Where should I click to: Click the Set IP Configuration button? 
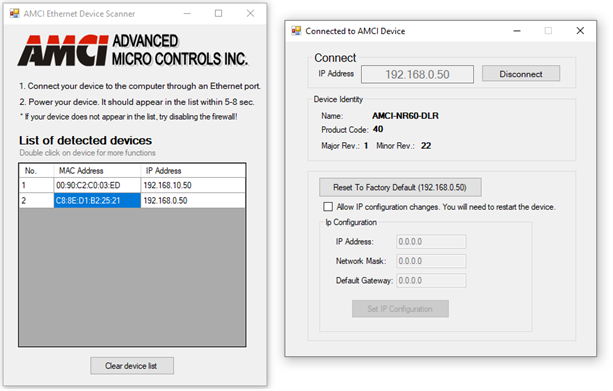coord(400,309)
